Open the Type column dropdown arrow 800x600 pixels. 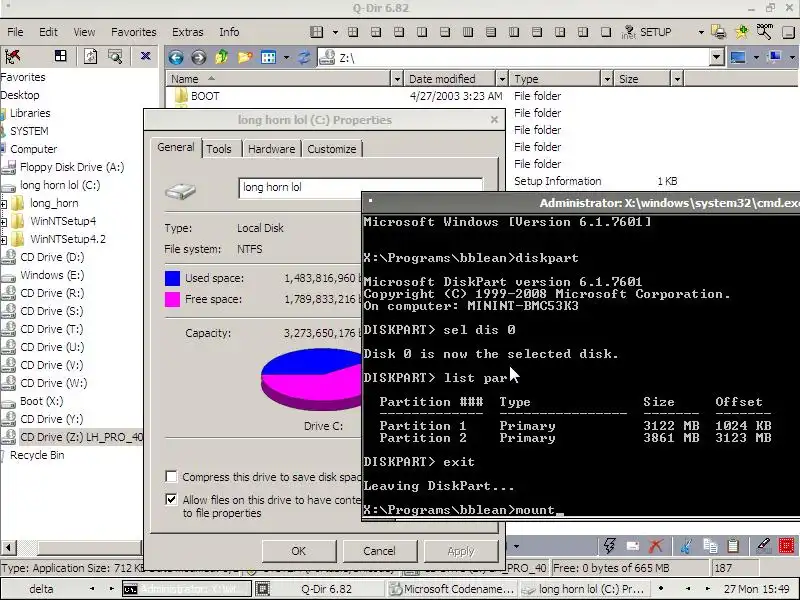(x=607, y=79)
